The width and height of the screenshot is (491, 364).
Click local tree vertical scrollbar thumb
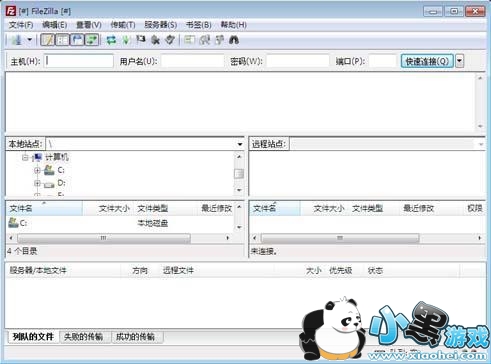[239, 174]
